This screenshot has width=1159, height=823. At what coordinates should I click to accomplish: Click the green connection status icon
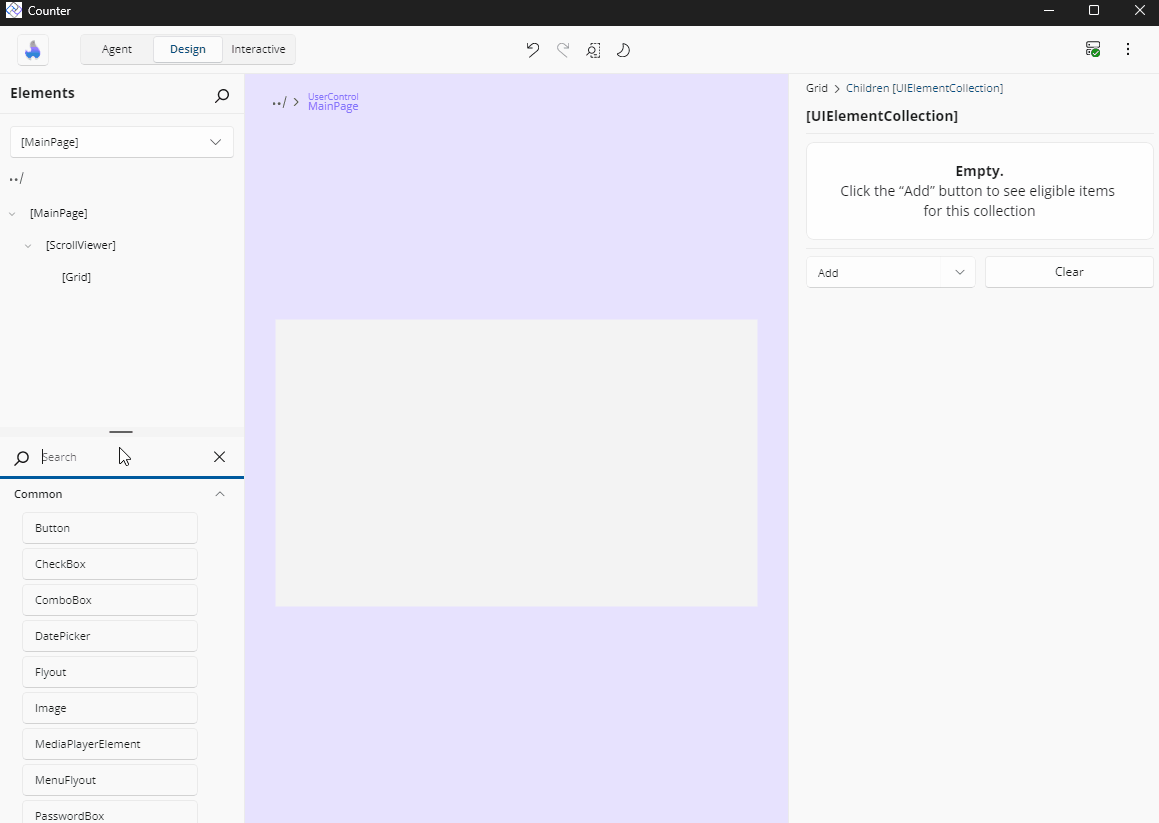click(1092, 48)
